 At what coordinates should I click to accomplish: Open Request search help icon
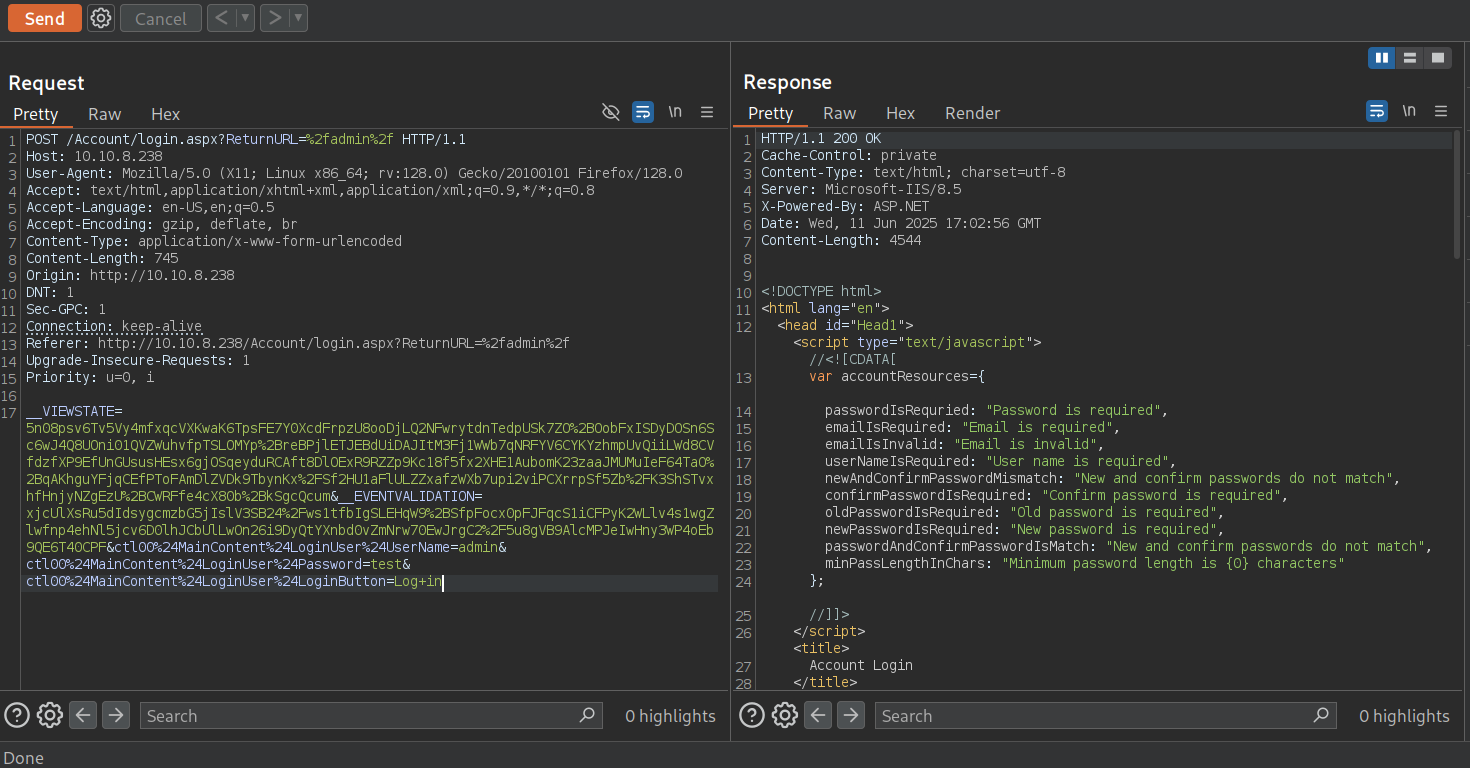17,715
